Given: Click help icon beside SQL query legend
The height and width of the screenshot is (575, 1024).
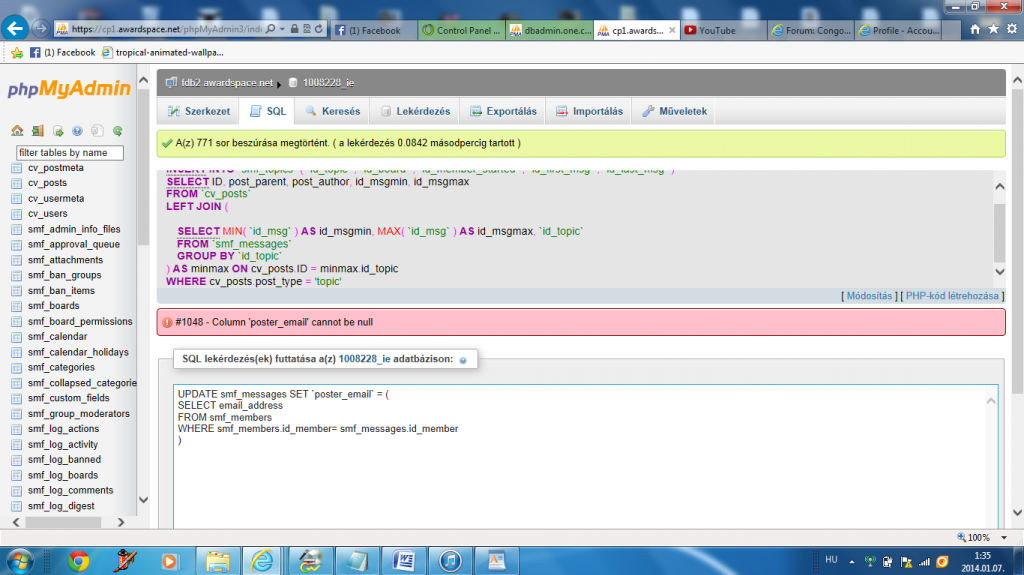Looking at the screenshot, I should (463, 360).
